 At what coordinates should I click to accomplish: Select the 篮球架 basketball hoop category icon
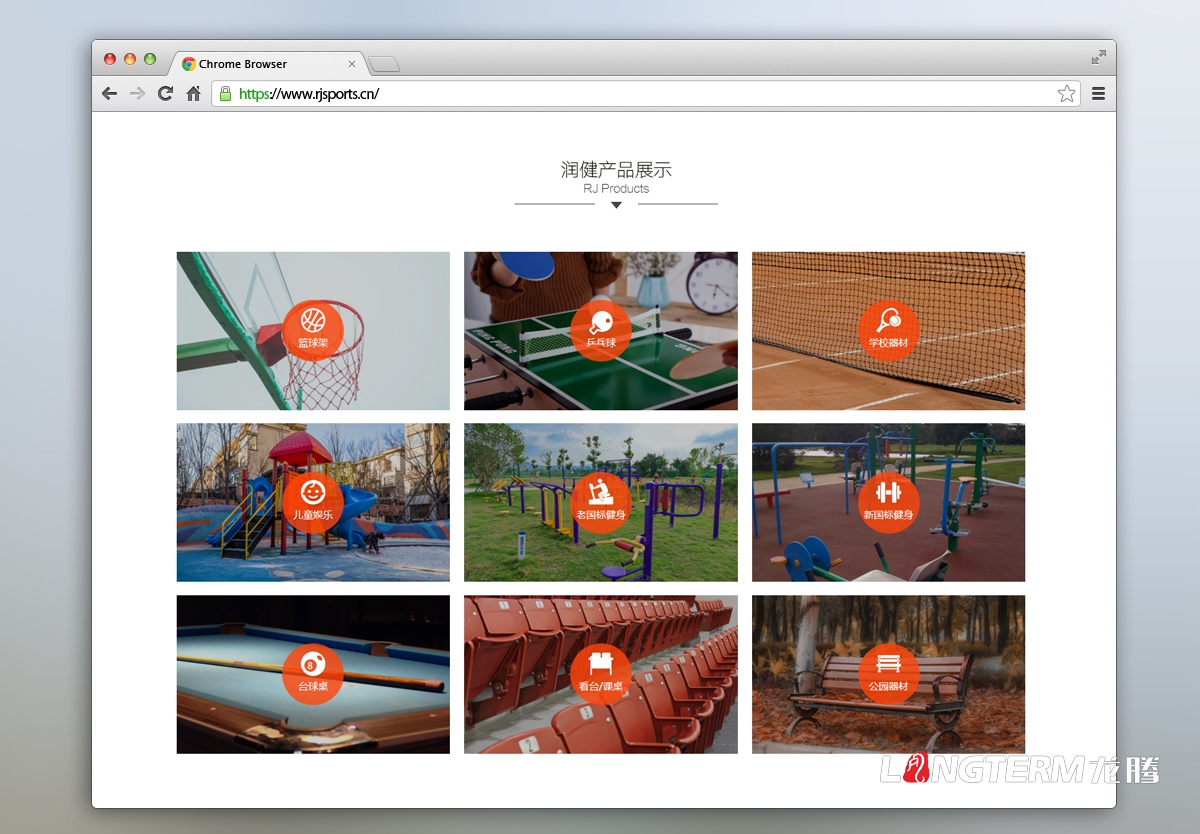(313, 328)
